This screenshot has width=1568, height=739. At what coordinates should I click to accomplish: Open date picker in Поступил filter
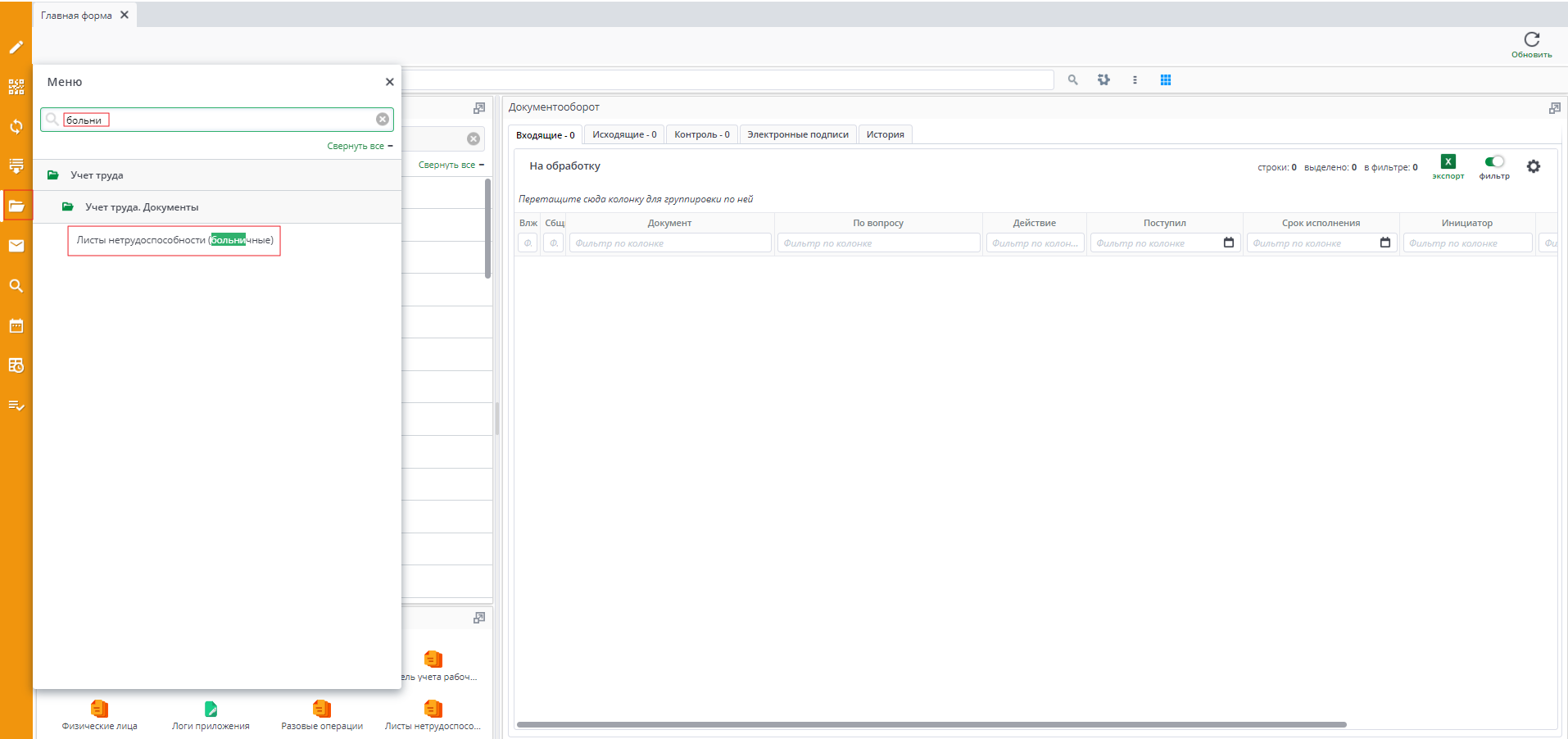[x=1228, y=243]
